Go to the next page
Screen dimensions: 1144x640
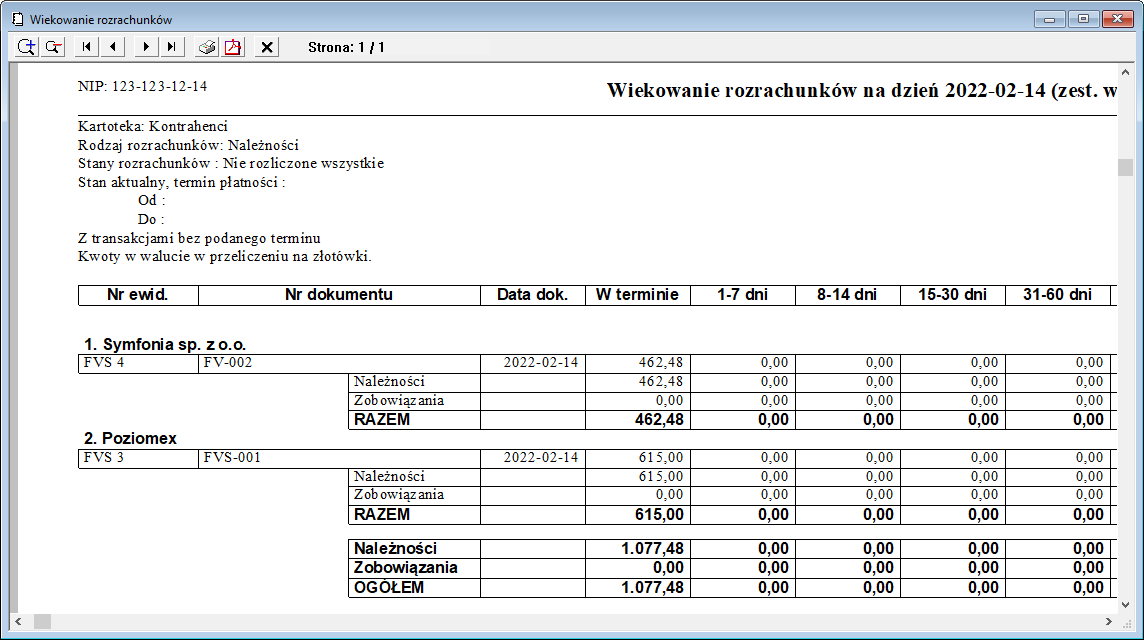(147, 47)
